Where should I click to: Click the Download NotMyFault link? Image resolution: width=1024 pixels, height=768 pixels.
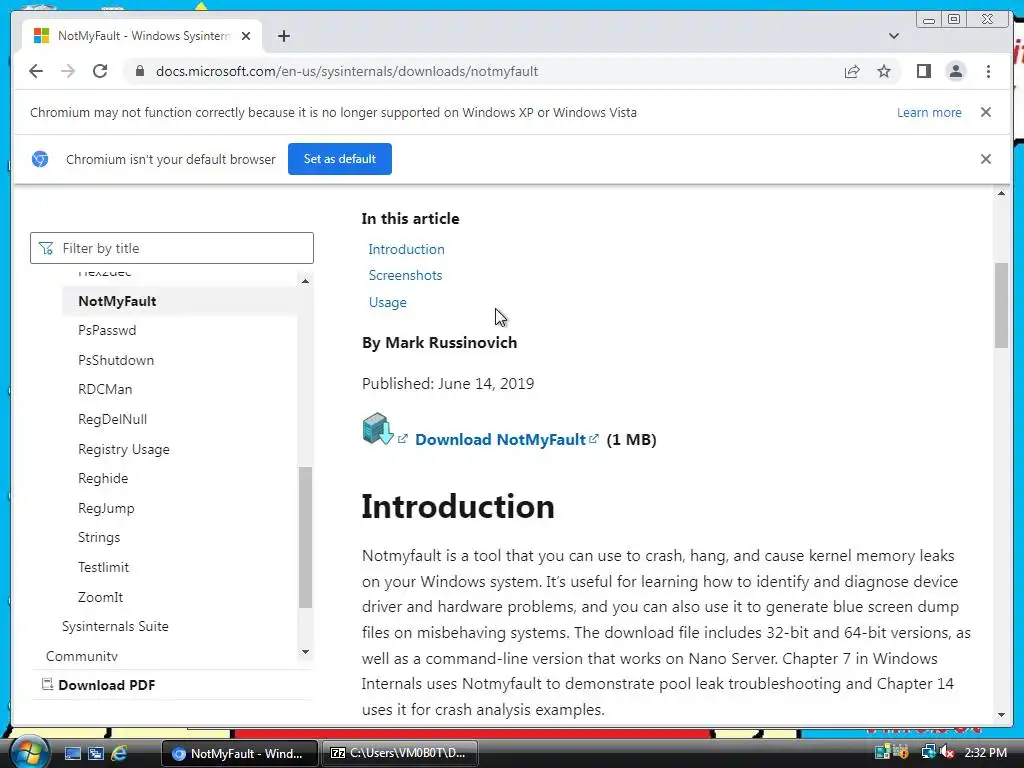point(500,440)
